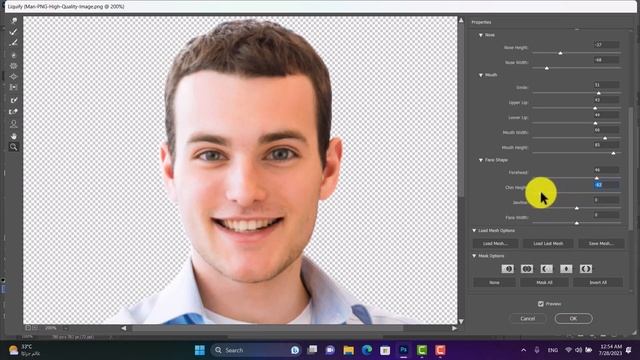Image resolution: width=640 pixels, height=360 pixels.
Task: Select the Face tool
Action: [x=13, y=124]
